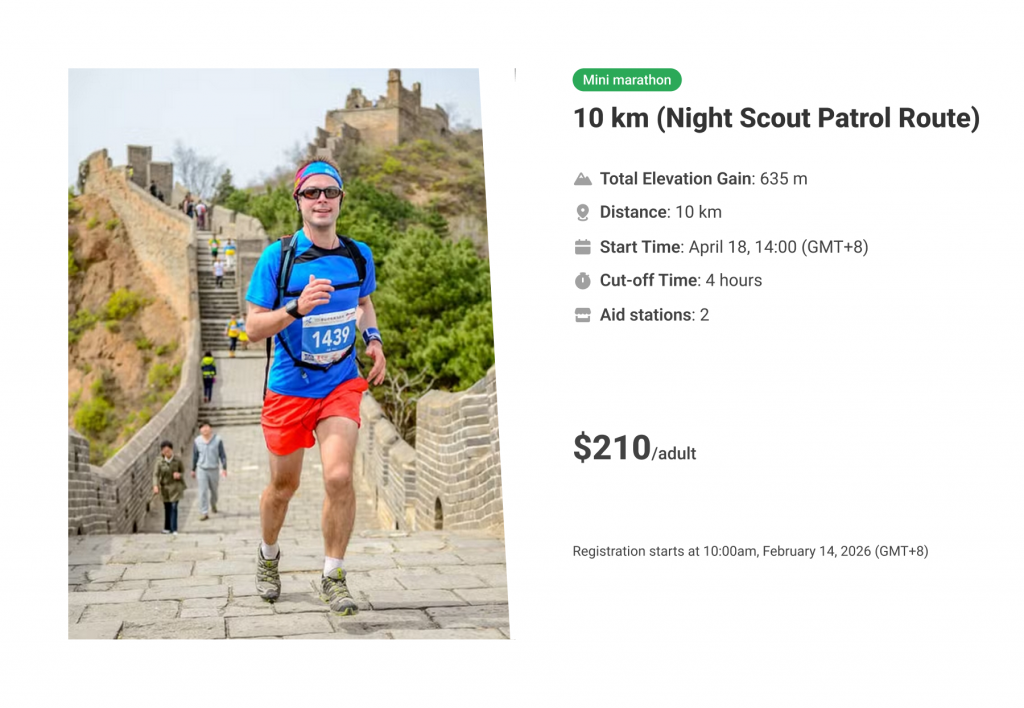
Task: Open the 10 km Night Scout Patrol Route title
Action: [x=776, y=118]
